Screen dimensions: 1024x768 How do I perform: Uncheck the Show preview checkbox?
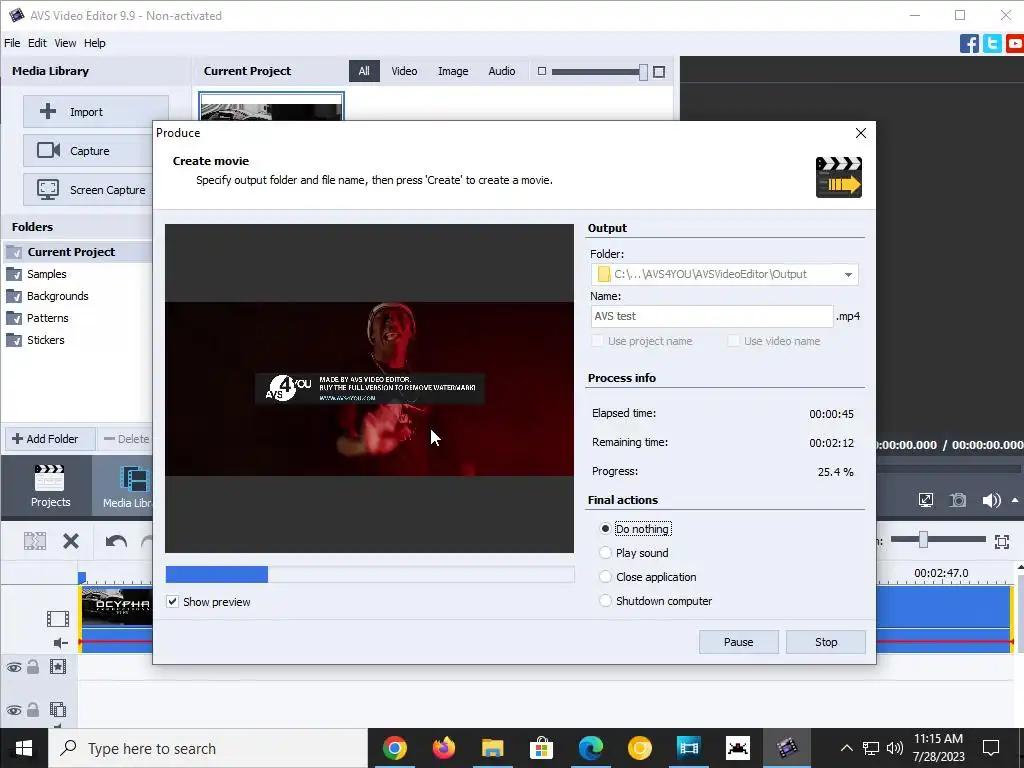[x=172, y=601]
